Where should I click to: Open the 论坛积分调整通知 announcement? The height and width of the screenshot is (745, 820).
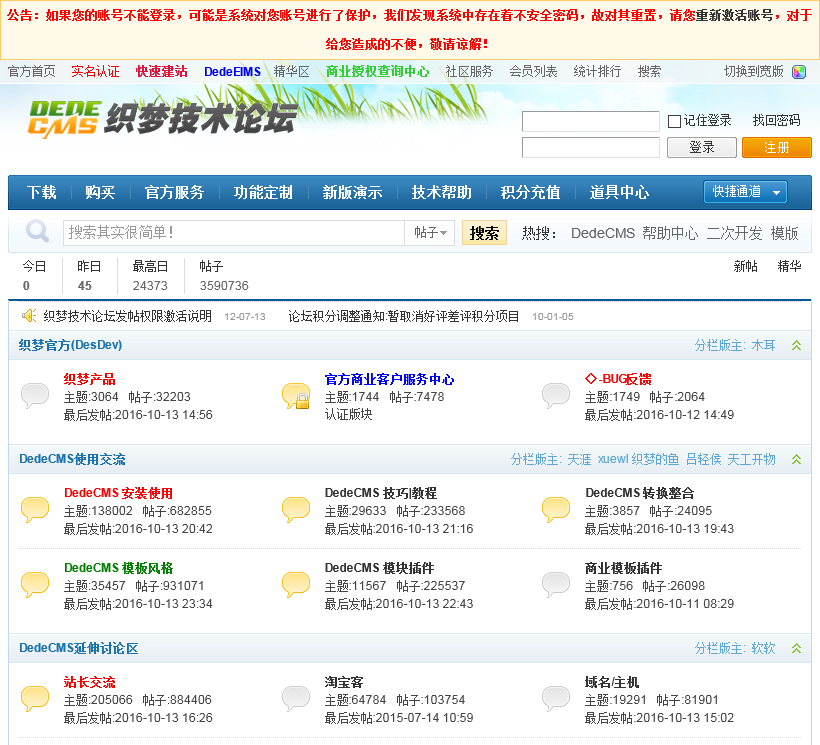click(403, 316)
